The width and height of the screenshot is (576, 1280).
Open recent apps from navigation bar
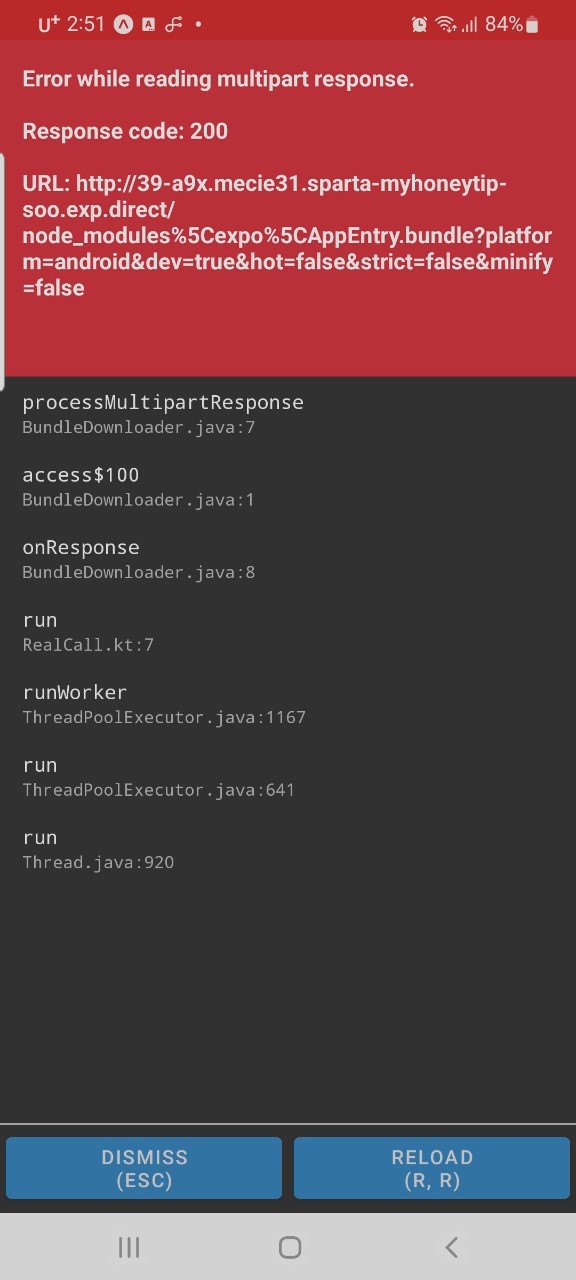129,1247
